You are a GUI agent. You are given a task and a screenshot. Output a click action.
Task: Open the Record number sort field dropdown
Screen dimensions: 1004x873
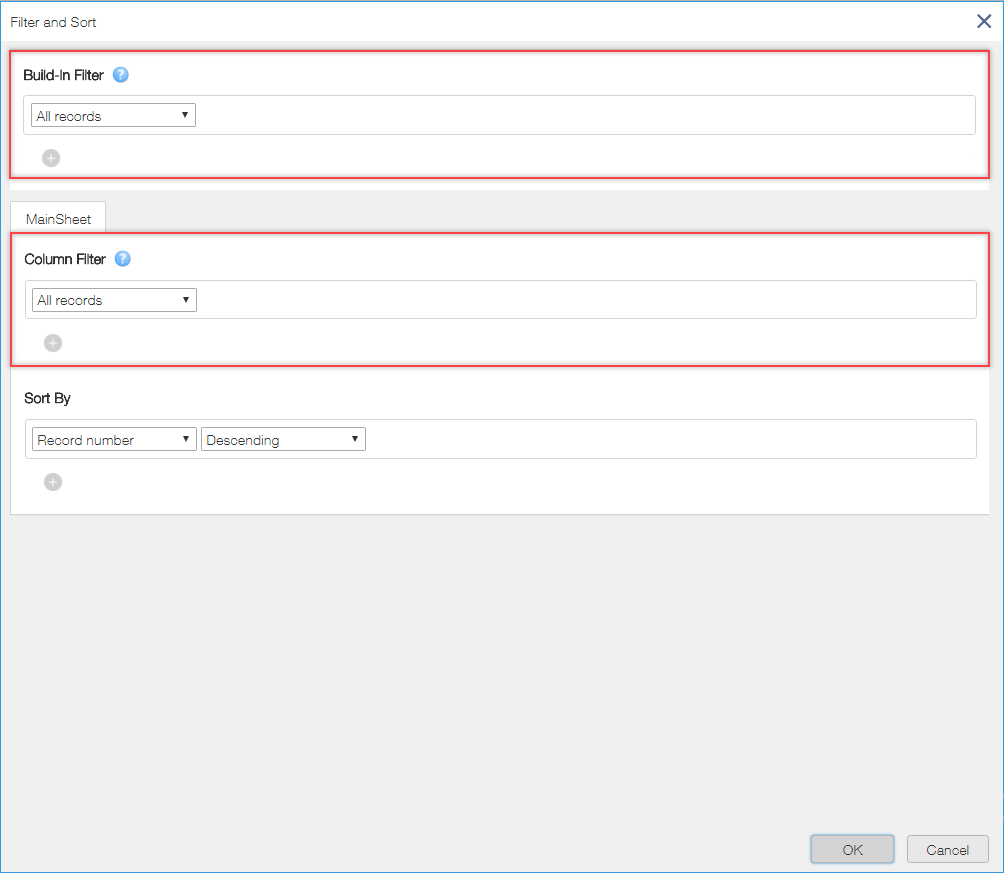[x=115, y=439]
